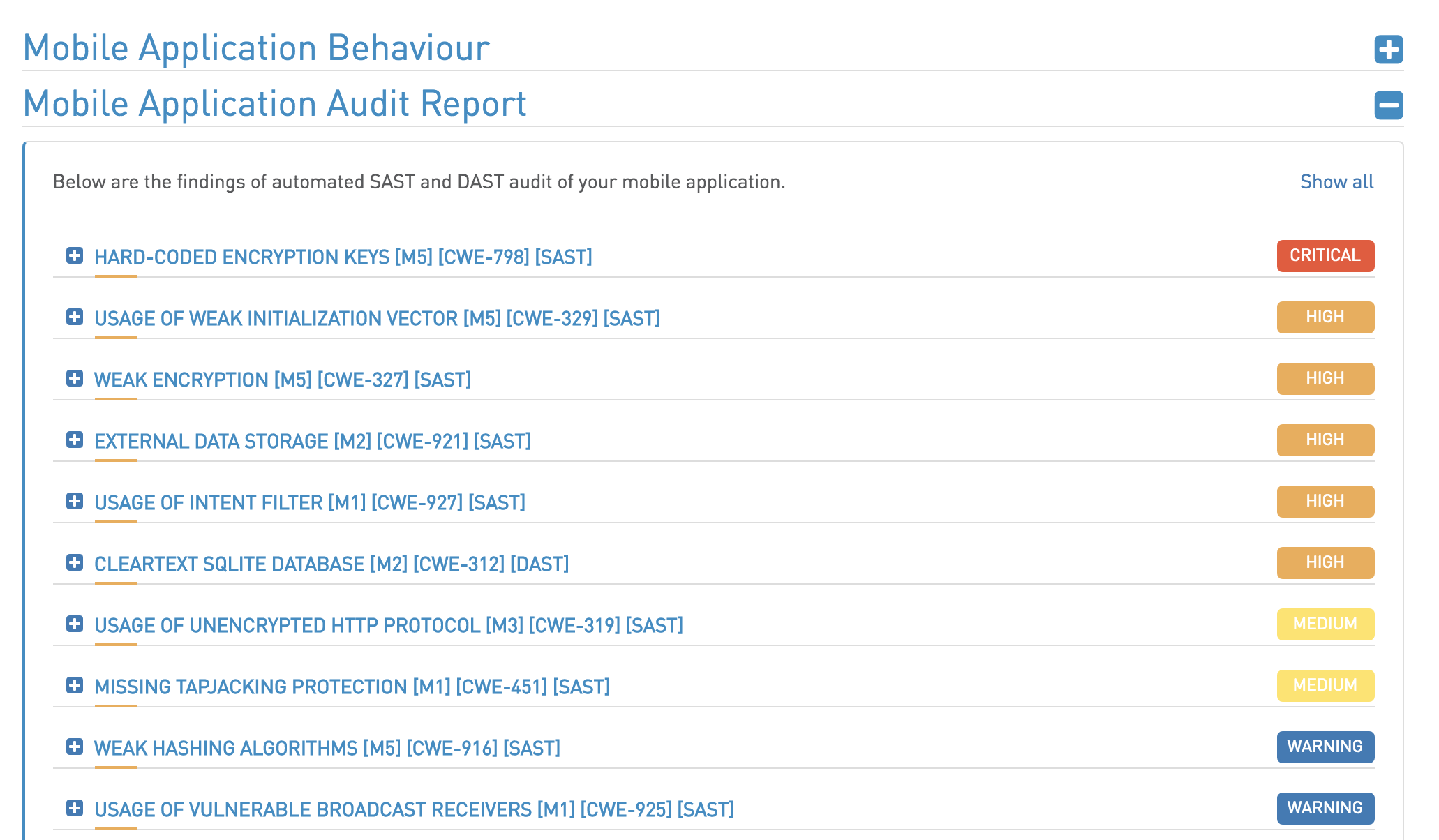Expand Cleartext SQLite Database plus icon
The width and height of the screenshot is (1439, 840).
pyautogui.click(x=75, y=562)
